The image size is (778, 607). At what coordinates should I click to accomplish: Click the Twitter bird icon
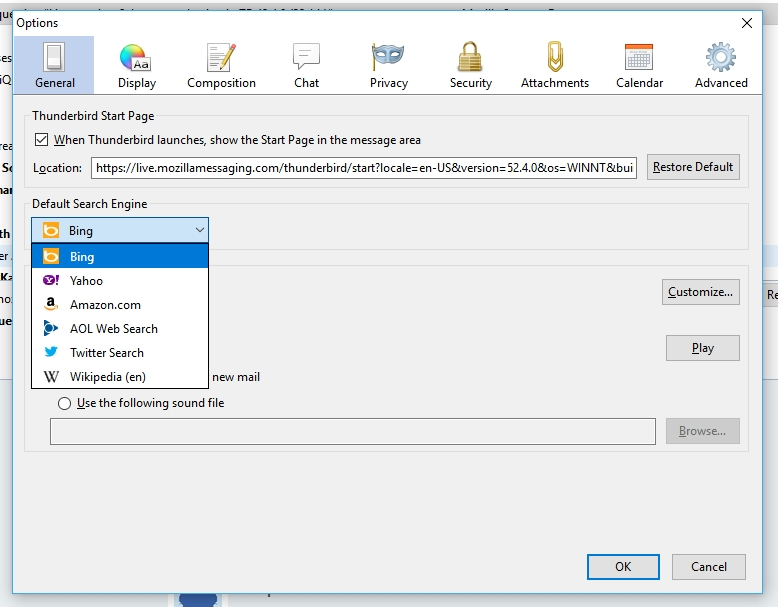click(51, 352)
